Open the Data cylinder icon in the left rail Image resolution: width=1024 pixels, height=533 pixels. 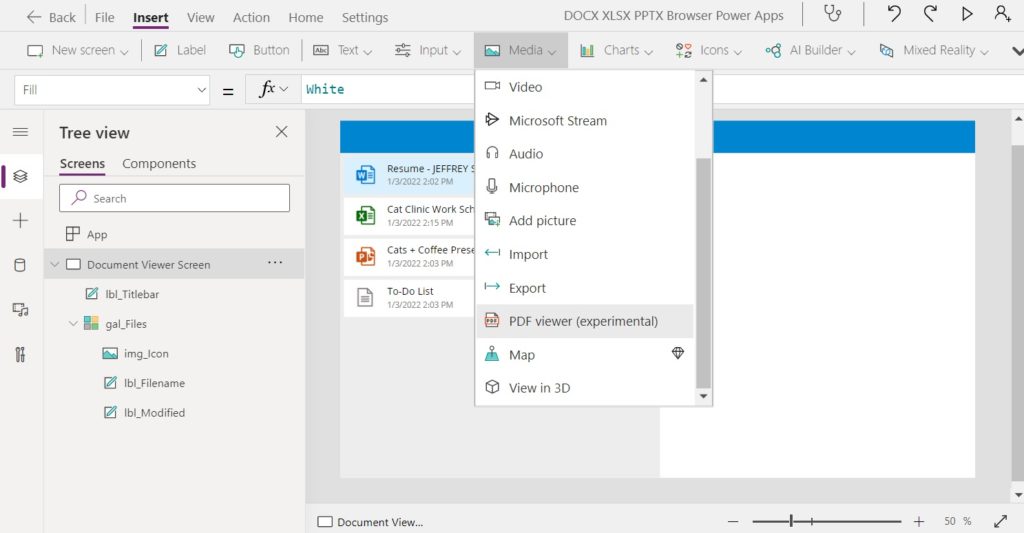[20, 265]
